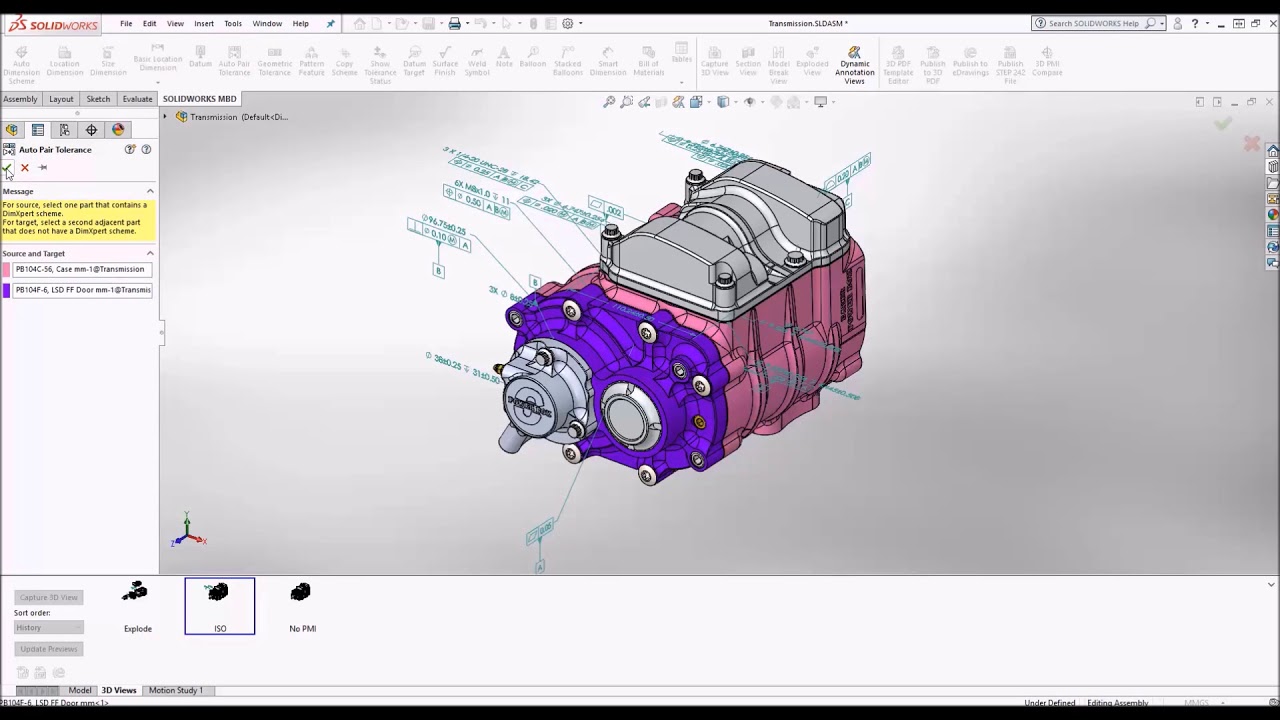Viewport: 1280px width, 720px height.
Task: Open the Help menu
Action: (x=300, y=23)
